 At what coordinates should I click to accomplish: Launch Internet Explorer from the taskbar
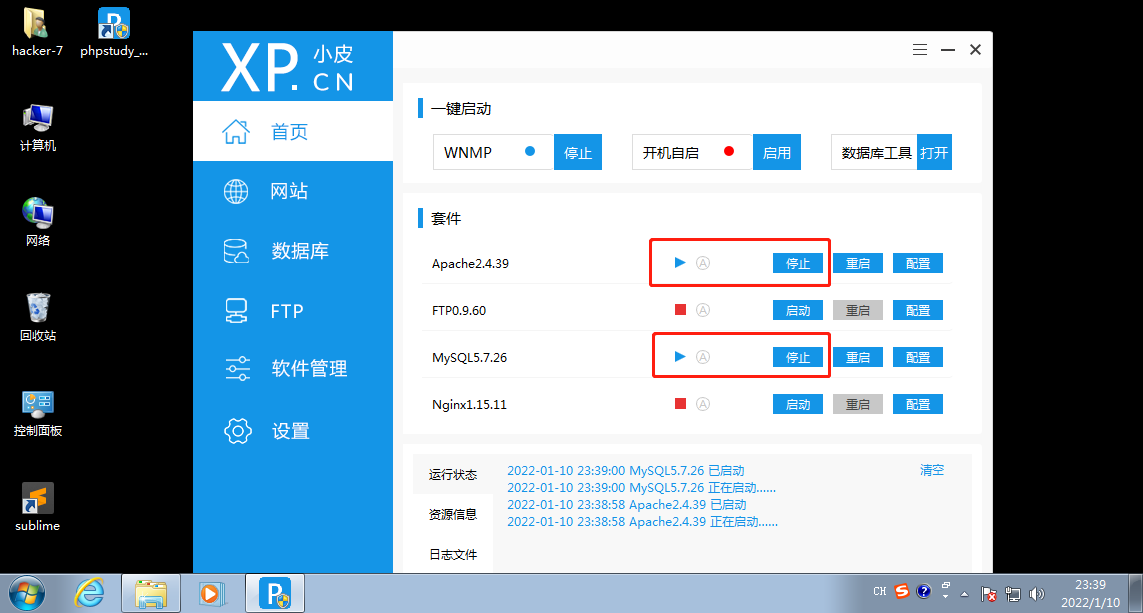click(89, 593)
